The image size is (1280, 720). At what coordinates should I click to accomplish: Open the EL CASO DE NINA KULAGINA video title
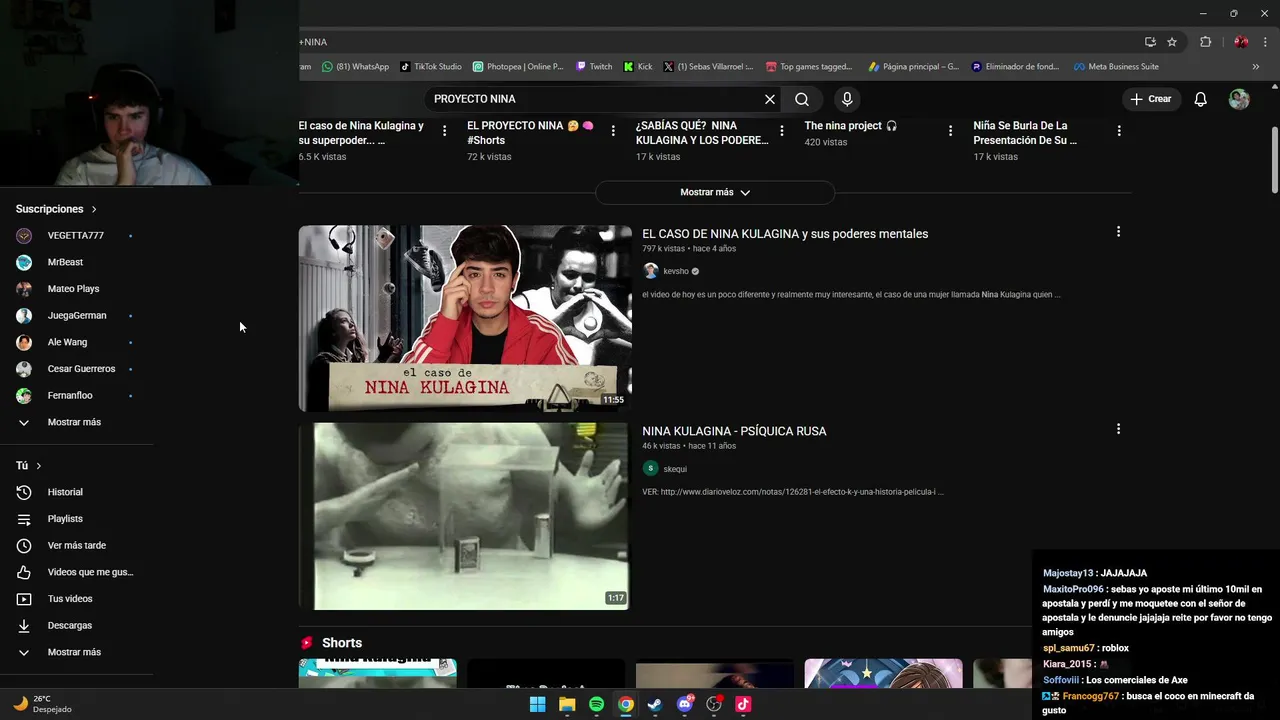[x=785, y=234]
